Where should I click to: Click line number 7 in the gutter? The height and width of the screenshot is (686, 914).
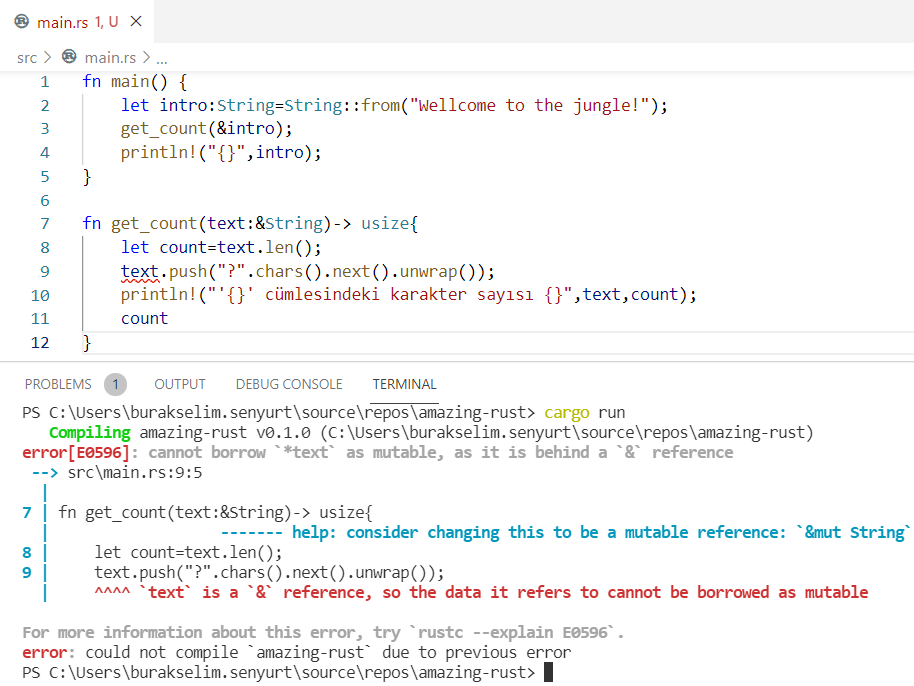(44, 224)
